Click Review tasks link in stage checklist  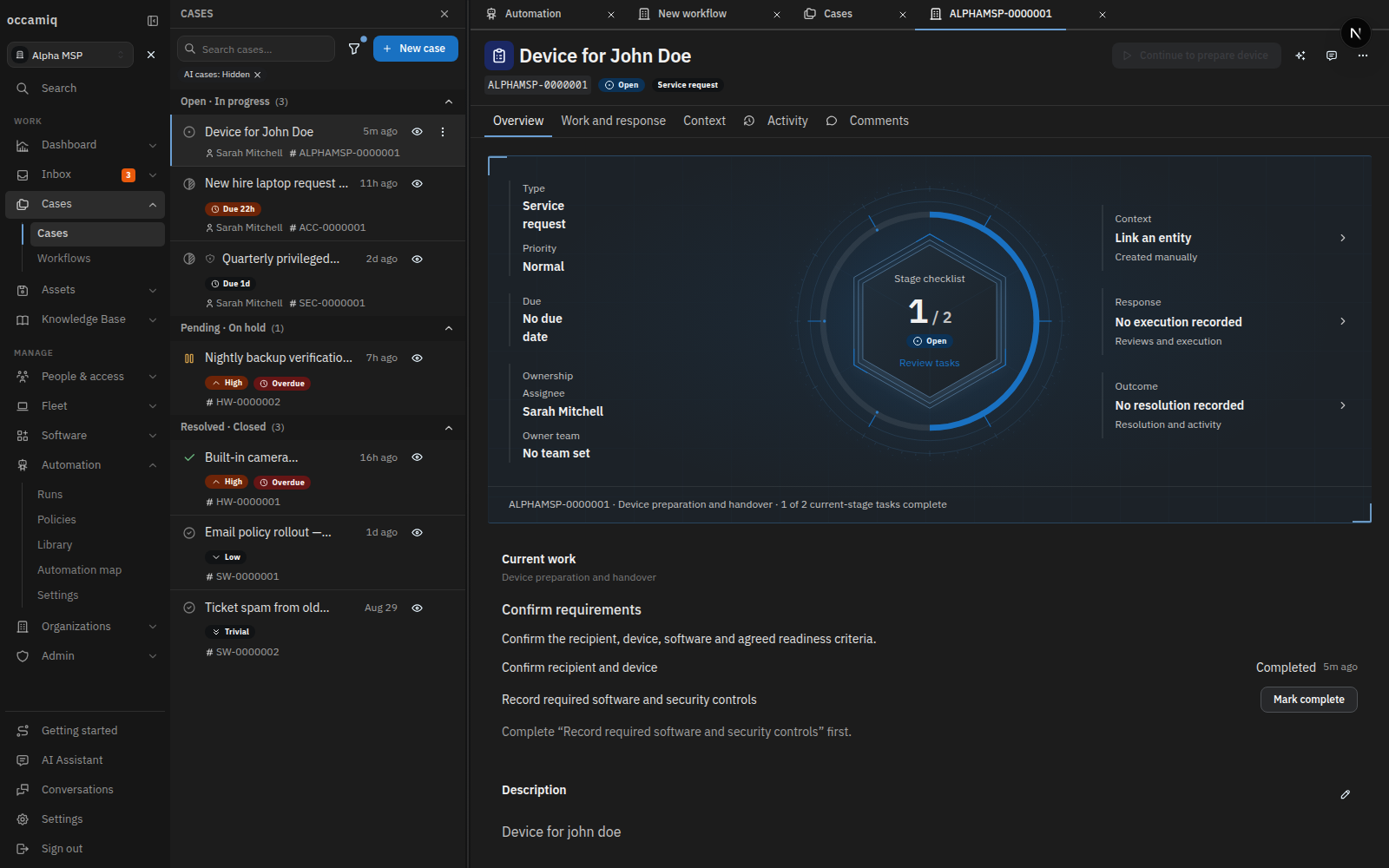click(x=930, y=363)
